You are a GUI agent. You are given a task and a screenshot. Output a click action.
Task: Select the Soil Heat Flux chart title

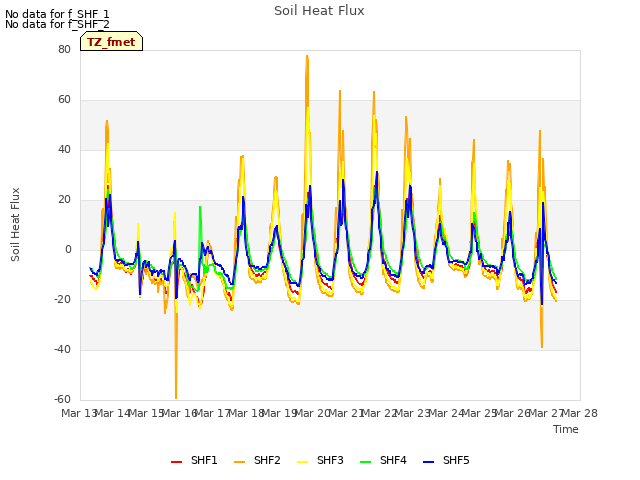(319, 11)
